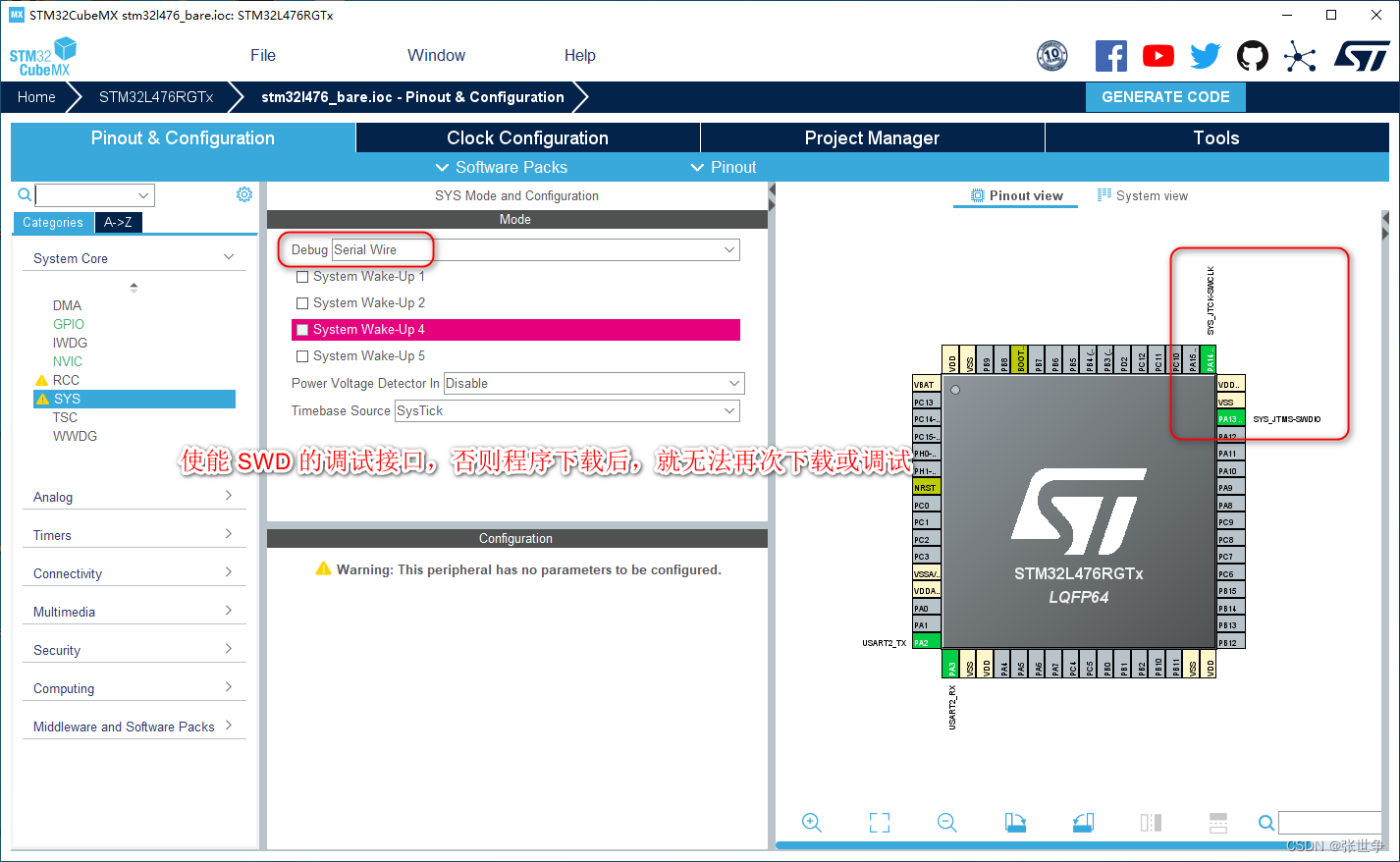
Task: Click the ST logo in the header
Action: [1362, 56]
